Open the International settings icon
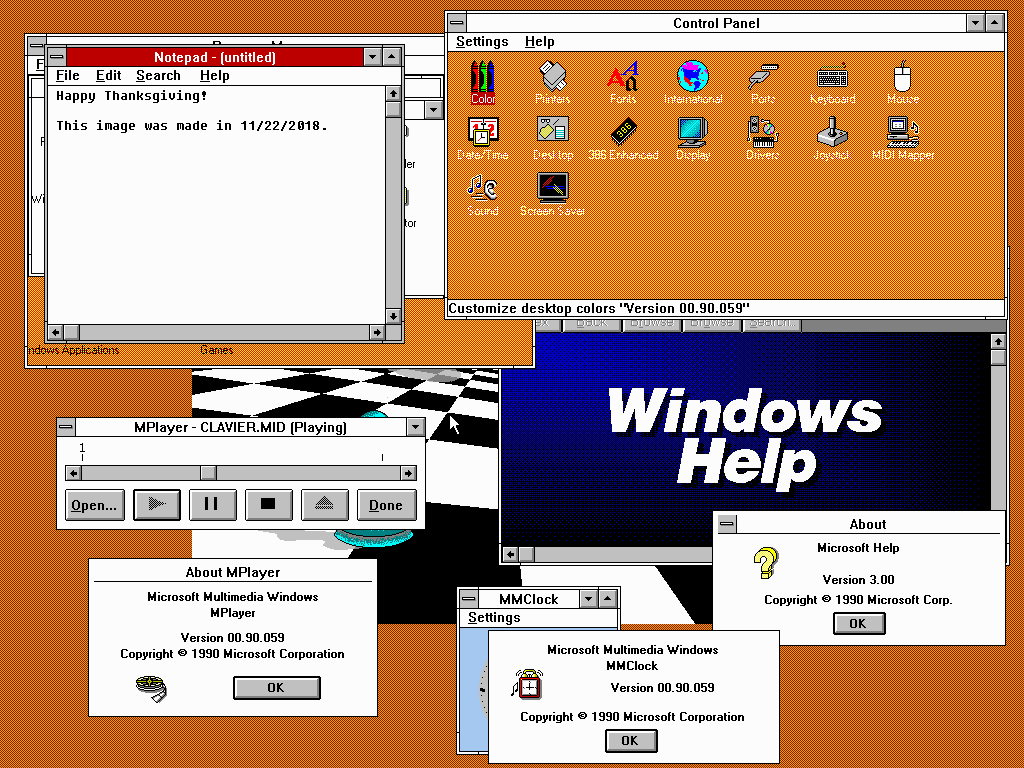The height and width of the screenshot is (768, 1024). coord(692,79)
